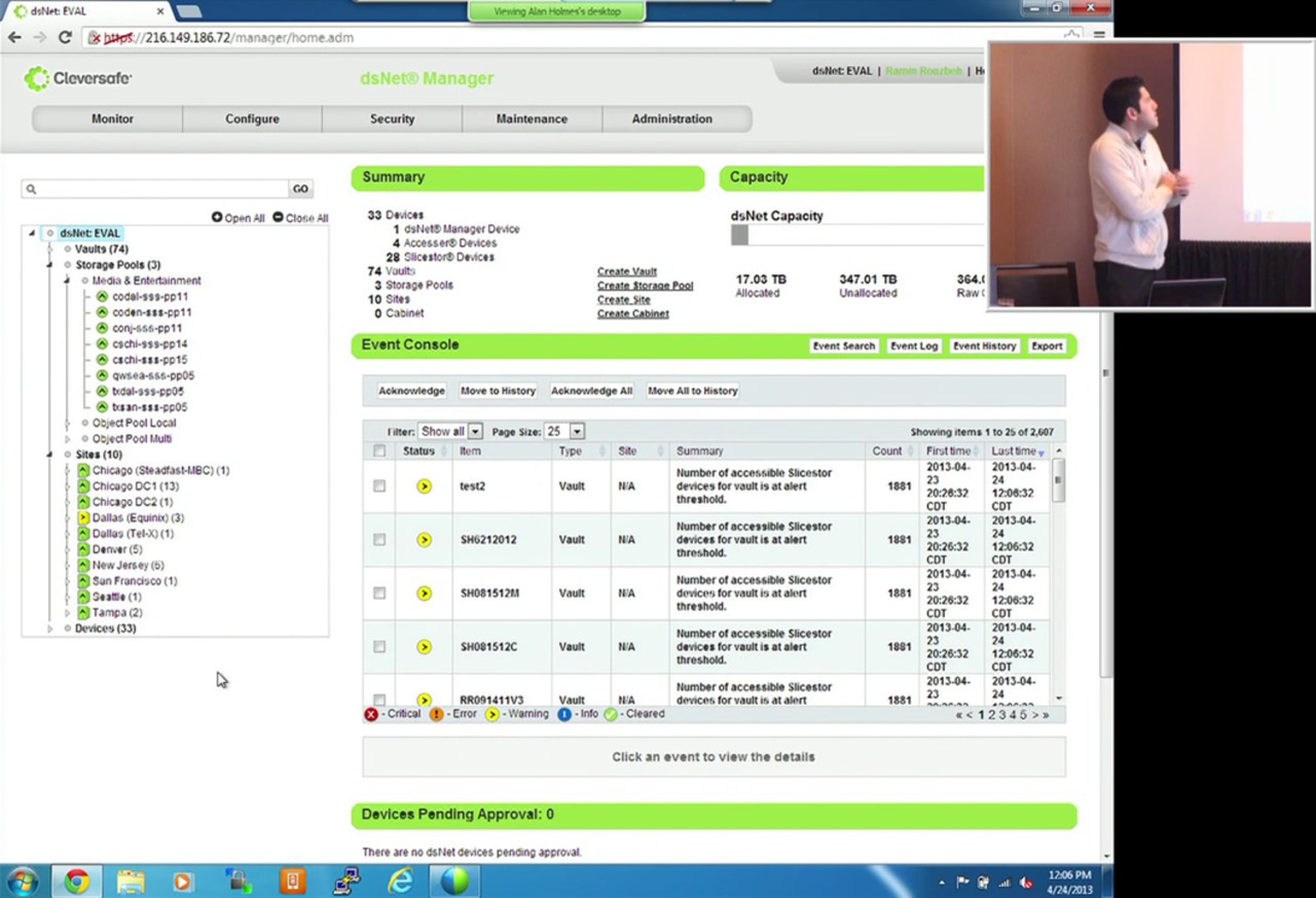
Task: Toggle the select-all checkbox in table header
Action: point(379,451)
